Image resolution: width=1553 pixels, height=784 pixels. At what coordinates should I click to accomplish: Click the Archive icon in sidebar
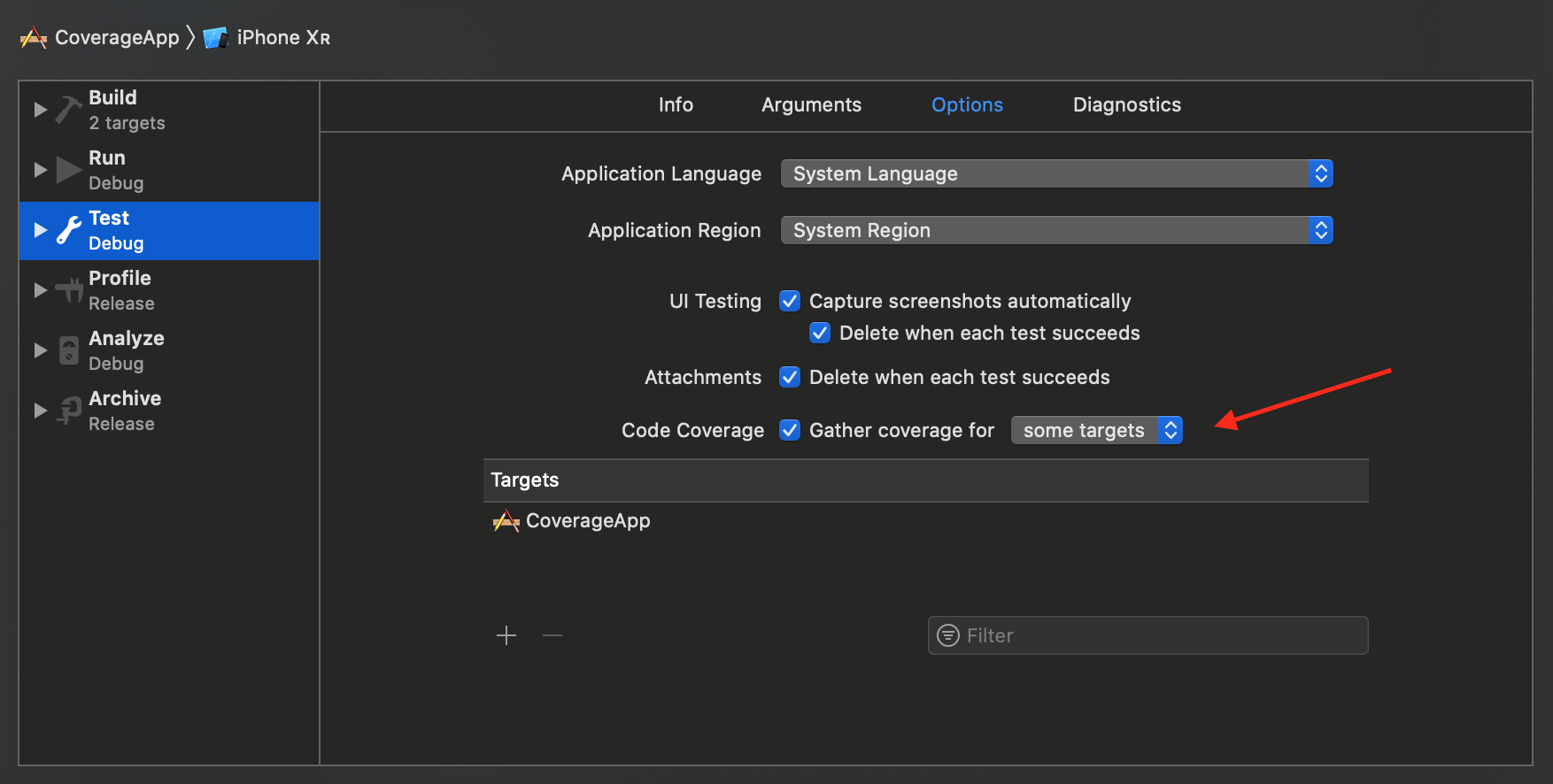pyautogui.click(x=69, y=411)
